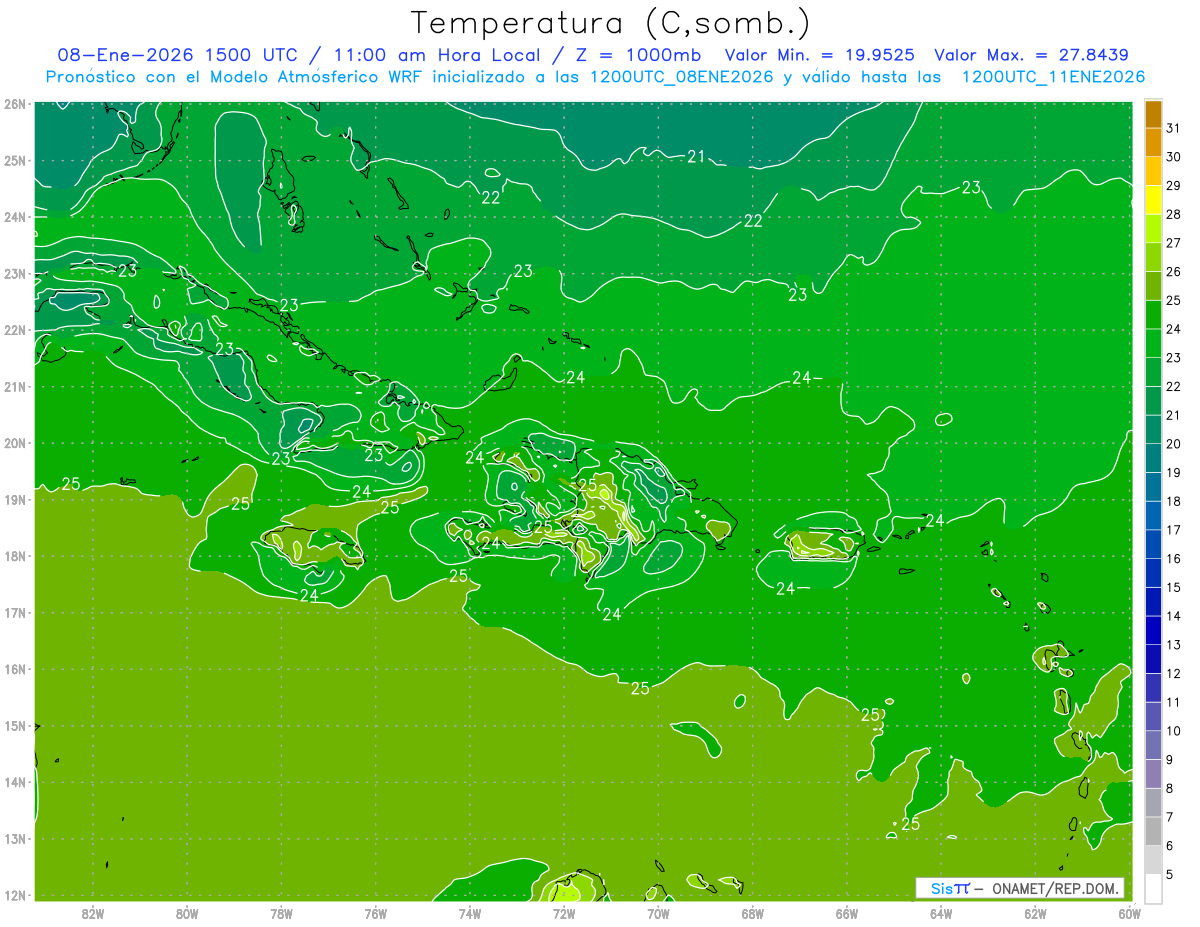The width and height of the screenshot is (1200, 927).
Task: Click the 19N latitude axis label
Action: coord(15,499)
